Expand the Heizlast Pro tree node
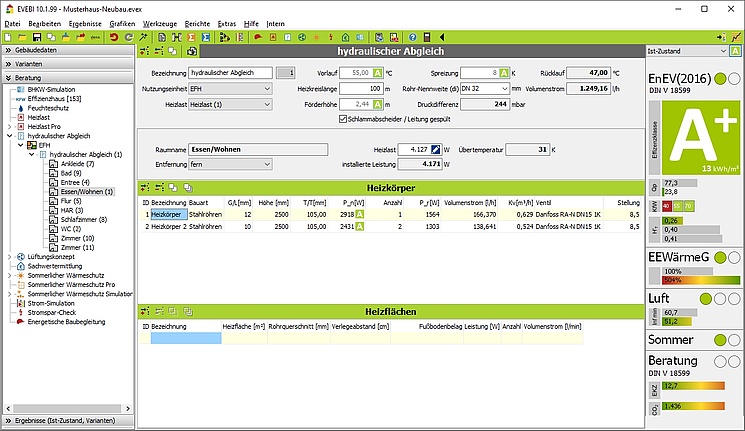The height and width of the screenshot is (431, 745). tap(10, 126)
